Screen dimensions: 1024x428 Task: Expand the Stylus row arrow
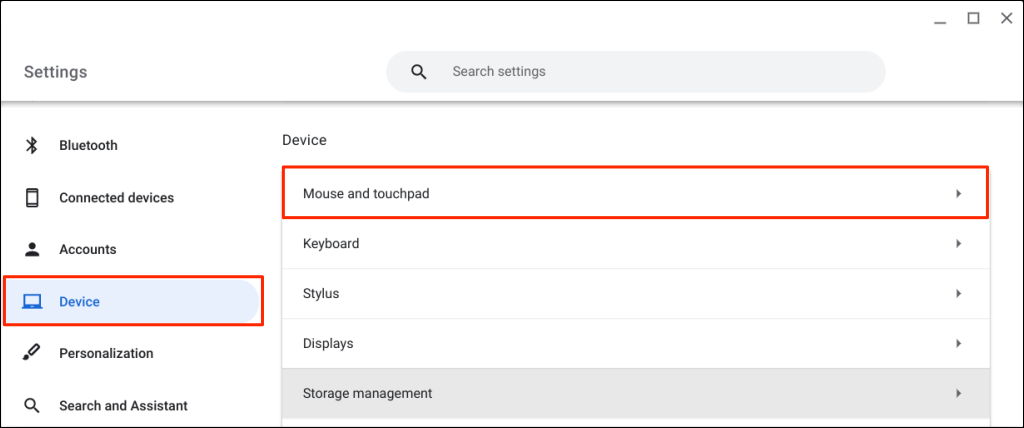coord(958,294)
